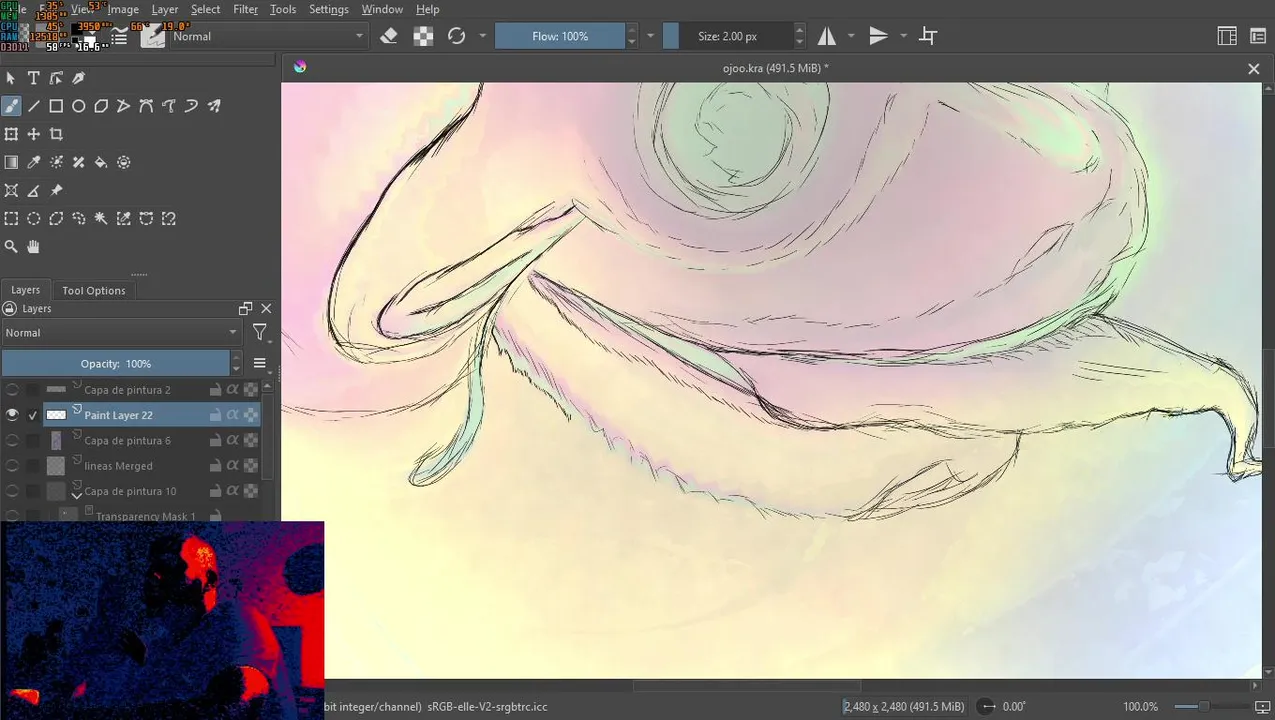Toggle alpha inherit on Capa de pintura 6
The height and width of the screenshot is (720, 1275).
[232, 440]
